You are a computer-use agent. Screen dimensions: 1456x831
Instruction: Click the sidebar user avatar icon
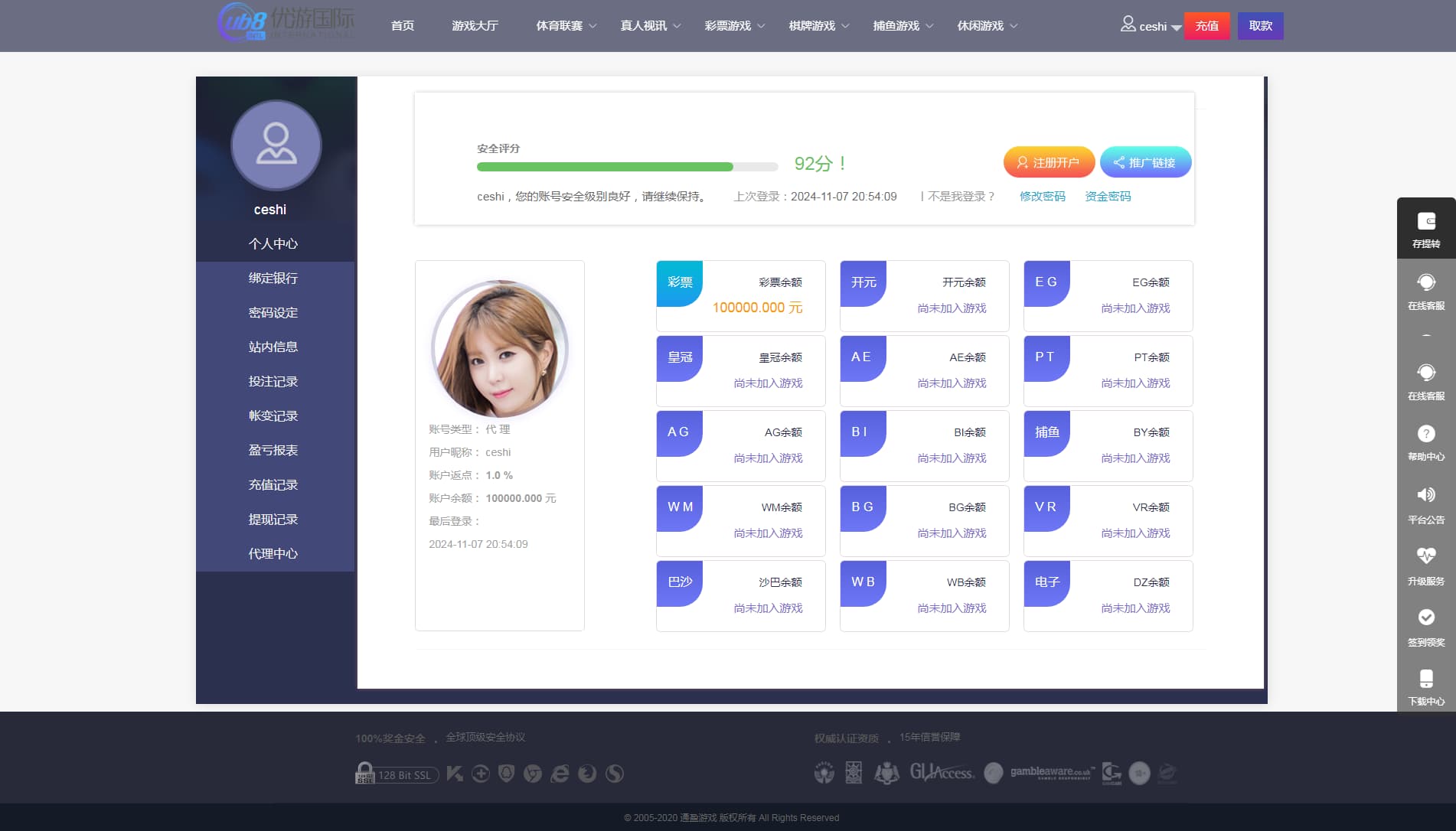(276, 145)
